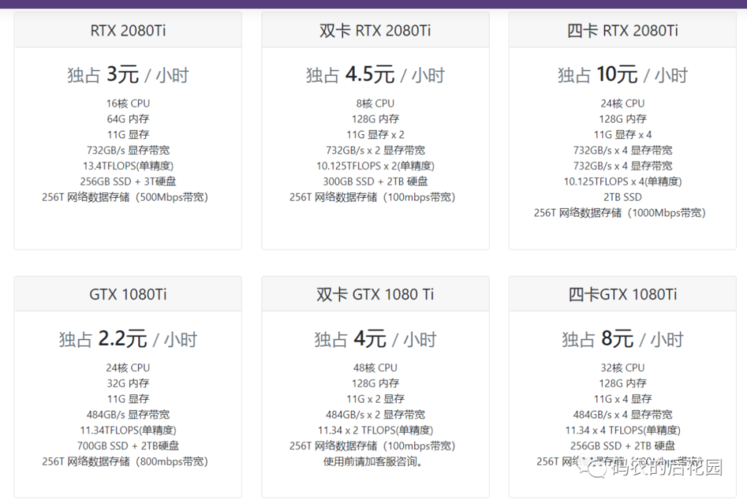Click the 700GB SSD + 2TB硬盘 spec line
This screenshot has height=500, width=747.
128,446
